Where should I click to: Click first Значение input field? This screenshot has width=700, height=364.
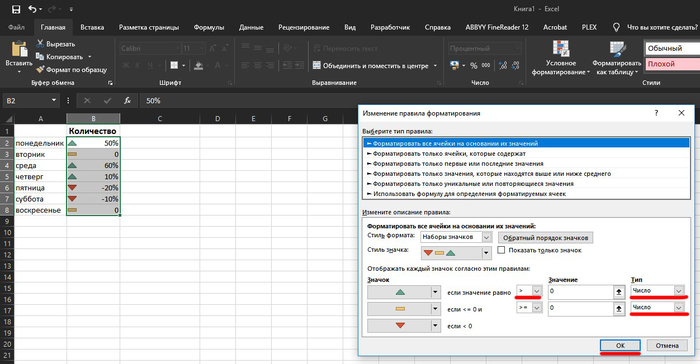click(581, 292)
